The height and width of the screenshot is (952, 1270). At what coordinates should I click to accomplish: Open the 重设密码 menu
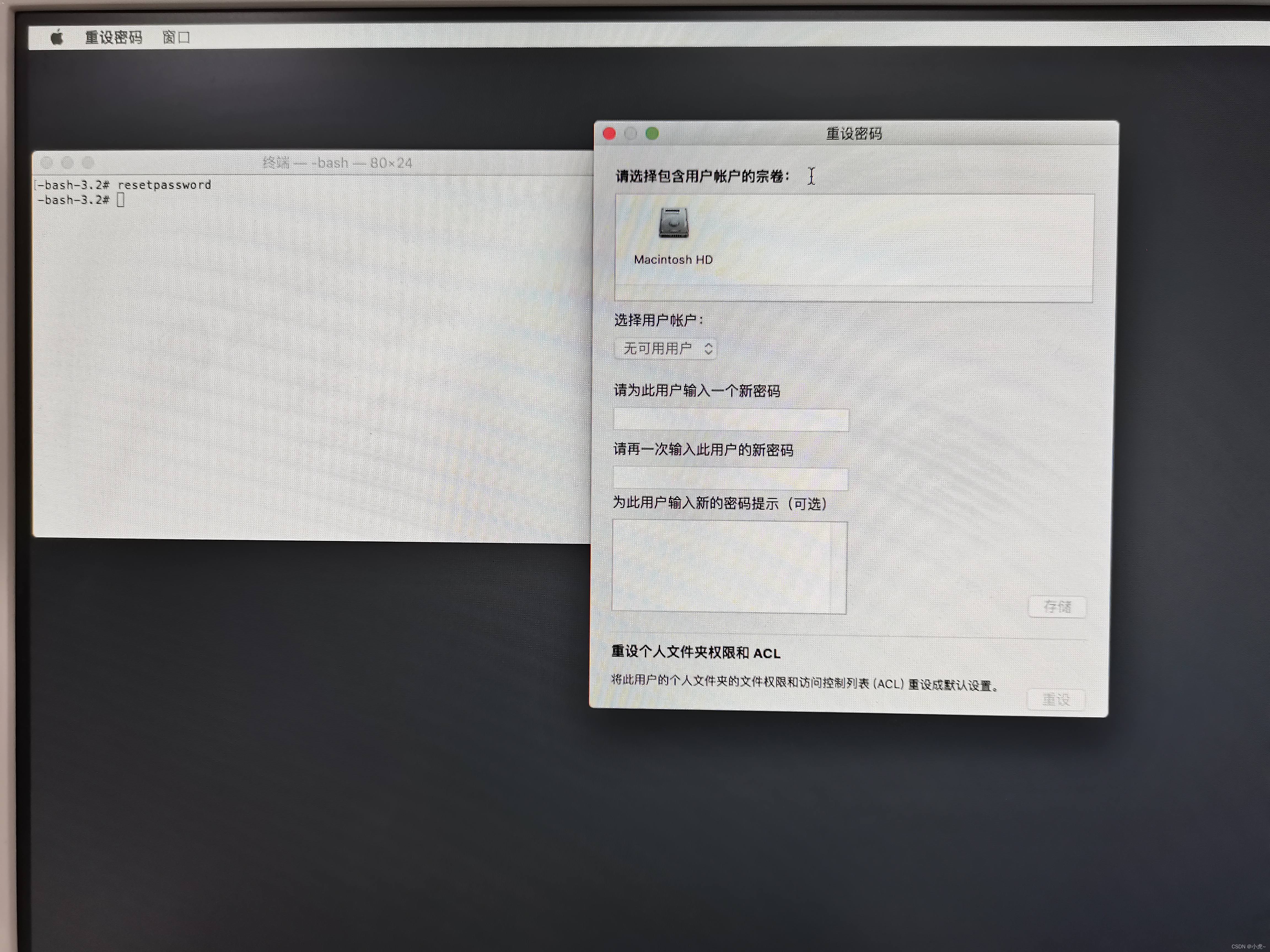tap(114, 38)
